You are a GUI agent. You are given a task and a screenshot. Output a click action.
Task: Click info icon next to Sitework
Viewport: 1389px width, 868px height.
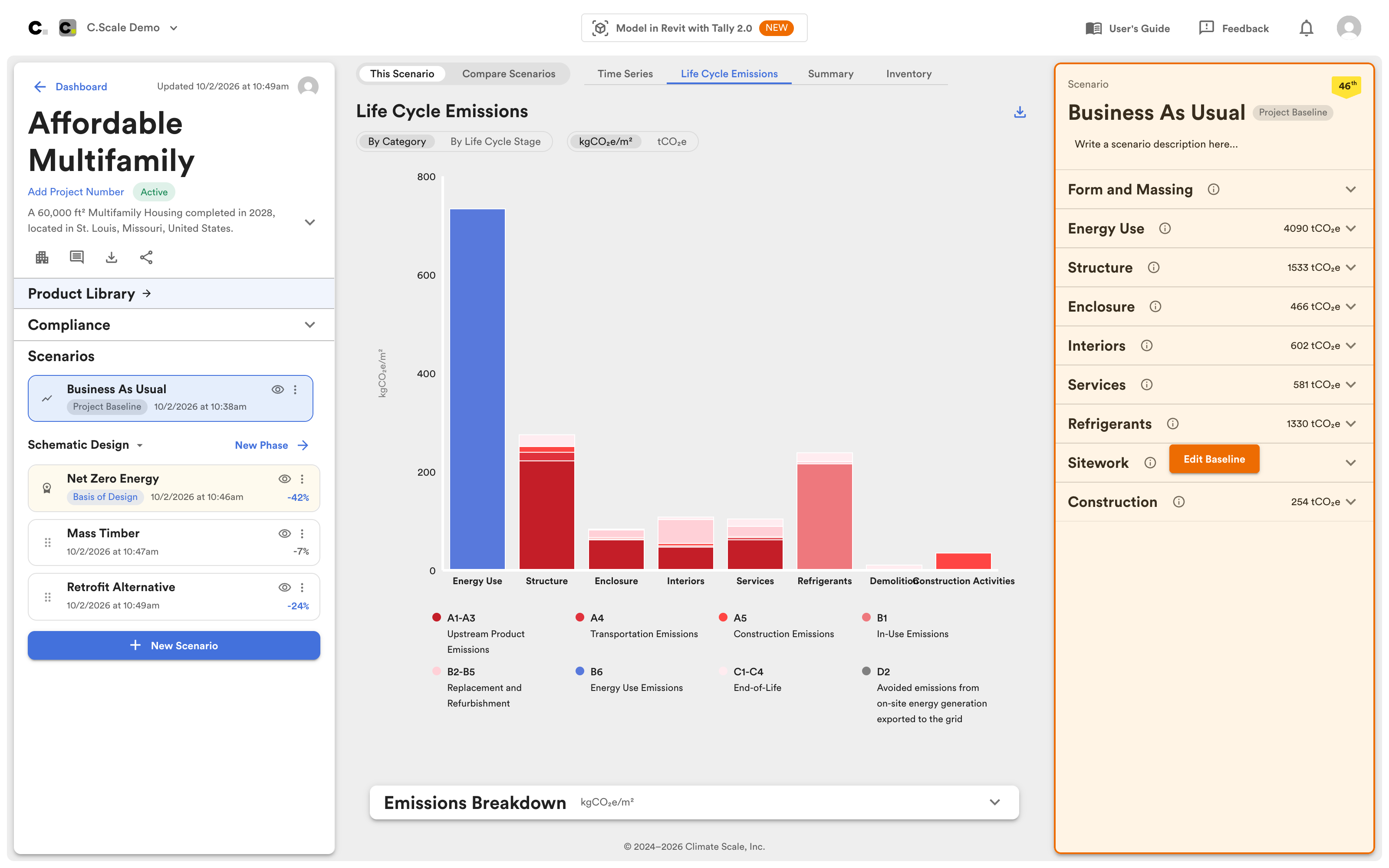click(x=1150, y=463)
